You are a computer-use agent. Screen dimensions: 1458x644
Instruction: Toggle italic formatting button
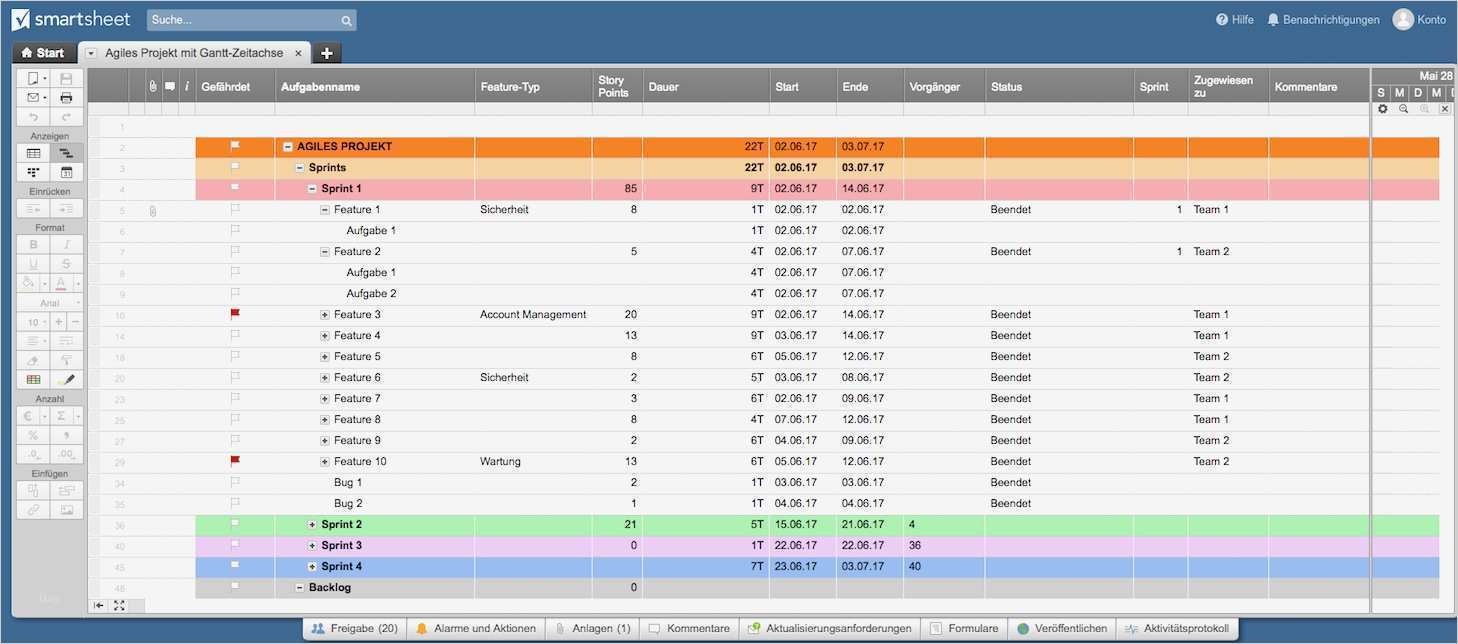click(66, 245)
